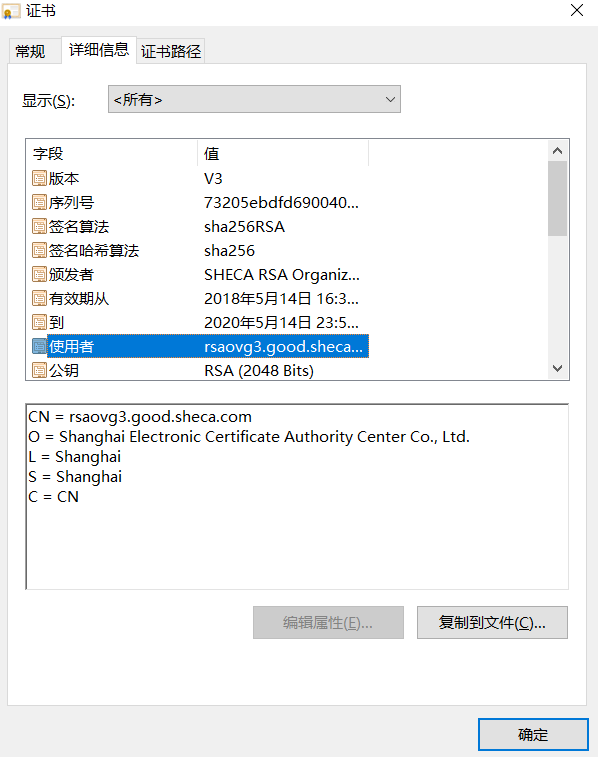
Task: Click the scrollbar thumb in the field list
Action: point(557,198)
